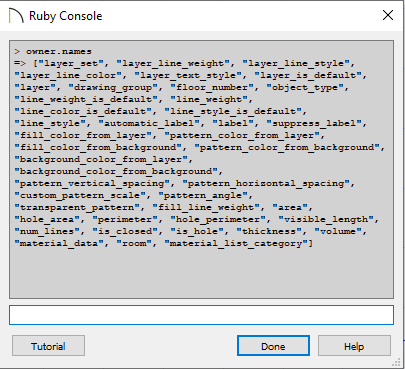The height and width of the screenshot is (369, 405).
Task: Click the "automatic_label" entry
Action: click(x=152, y=124)
